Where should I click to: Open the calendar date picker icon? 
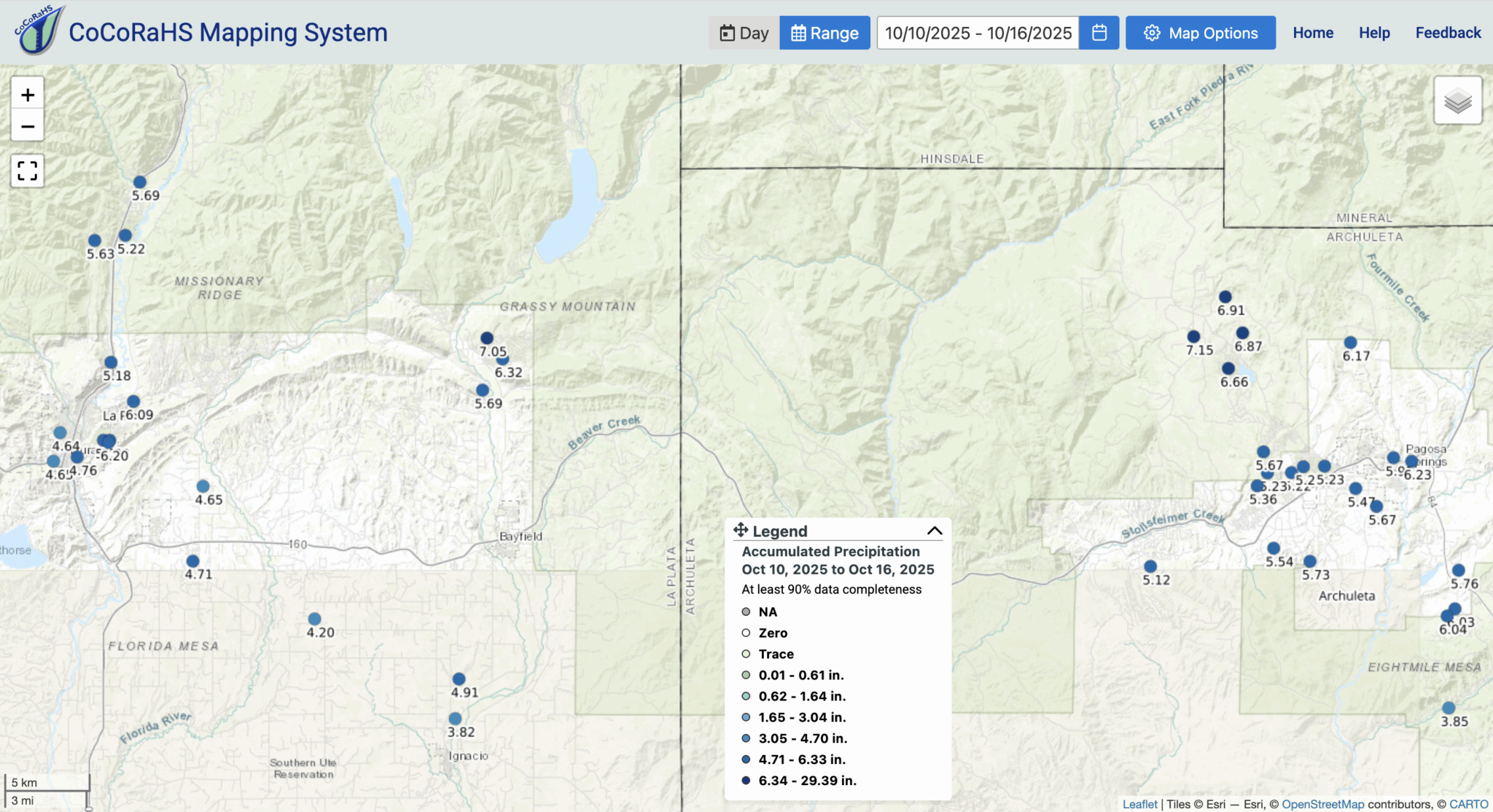coord(1099,33)
